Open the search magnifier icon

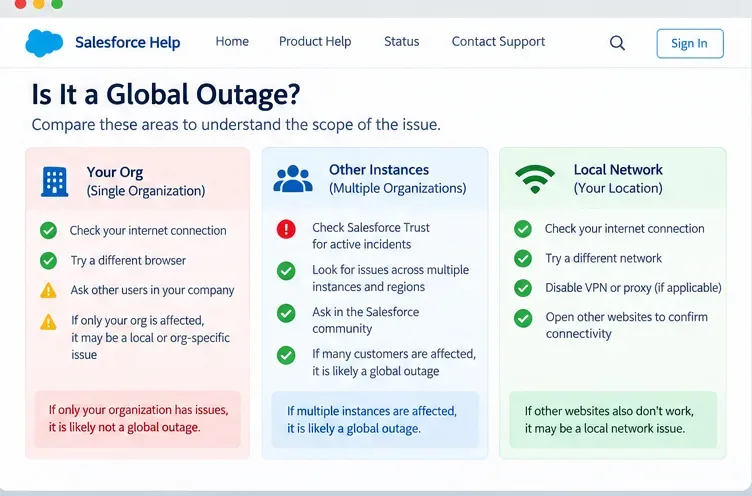point(617,43)
